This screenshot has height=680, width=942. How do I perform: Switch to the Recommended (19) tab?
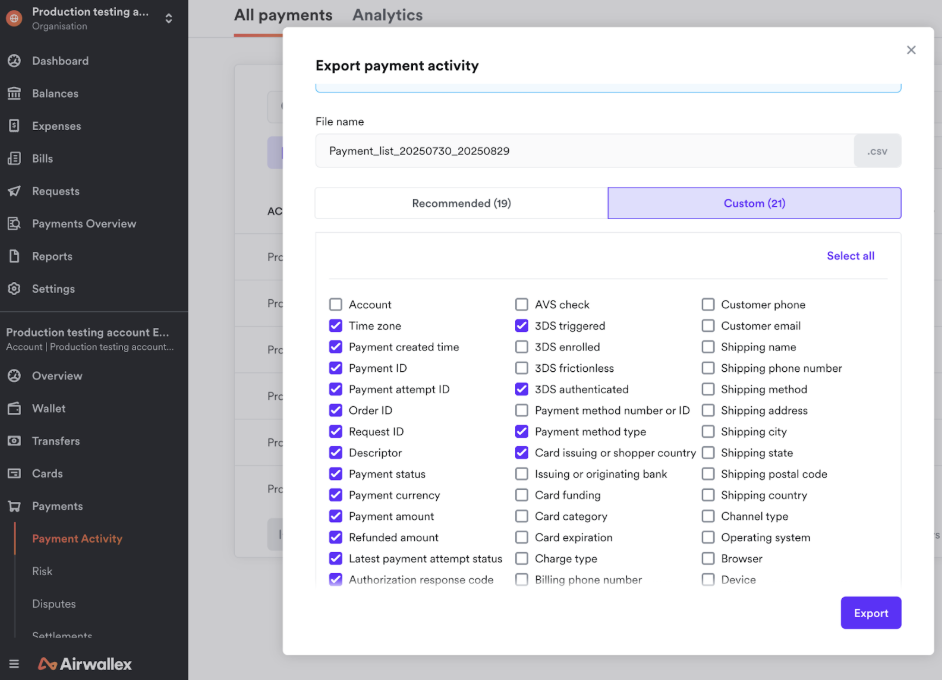tap(461, 203)
